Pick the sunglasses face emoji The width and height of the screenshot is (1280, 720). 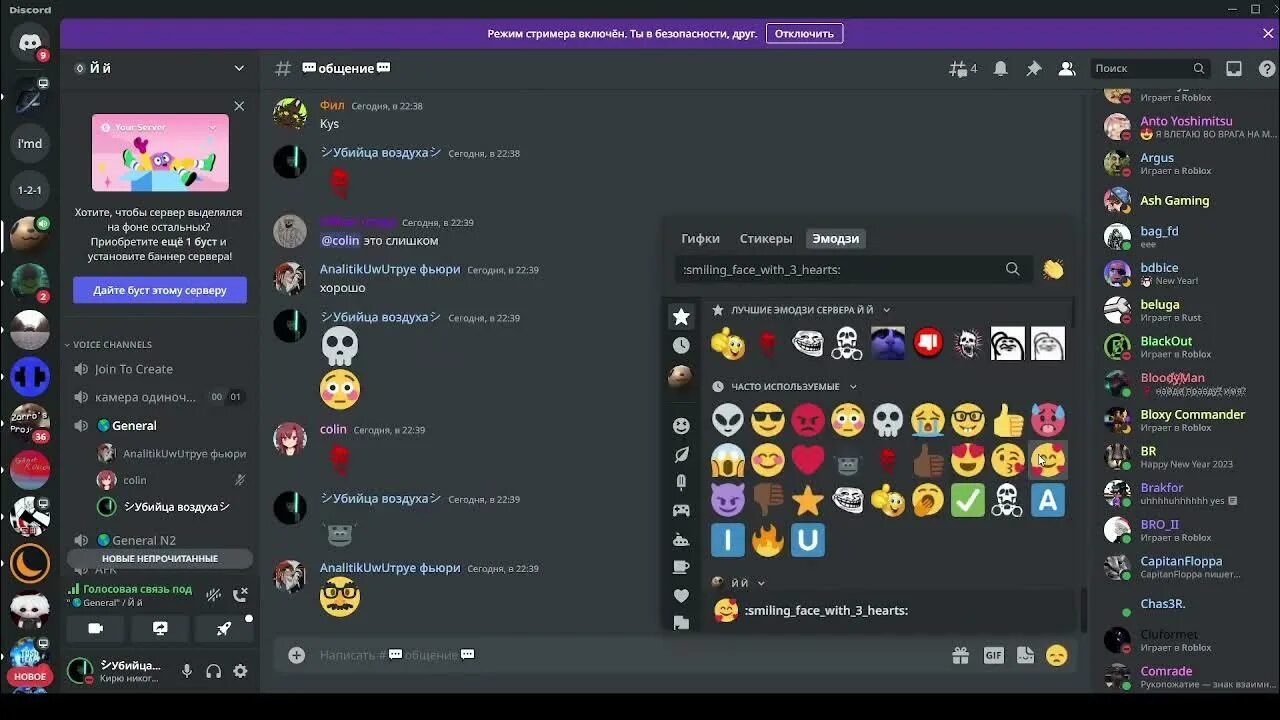[x=768, y=420]
